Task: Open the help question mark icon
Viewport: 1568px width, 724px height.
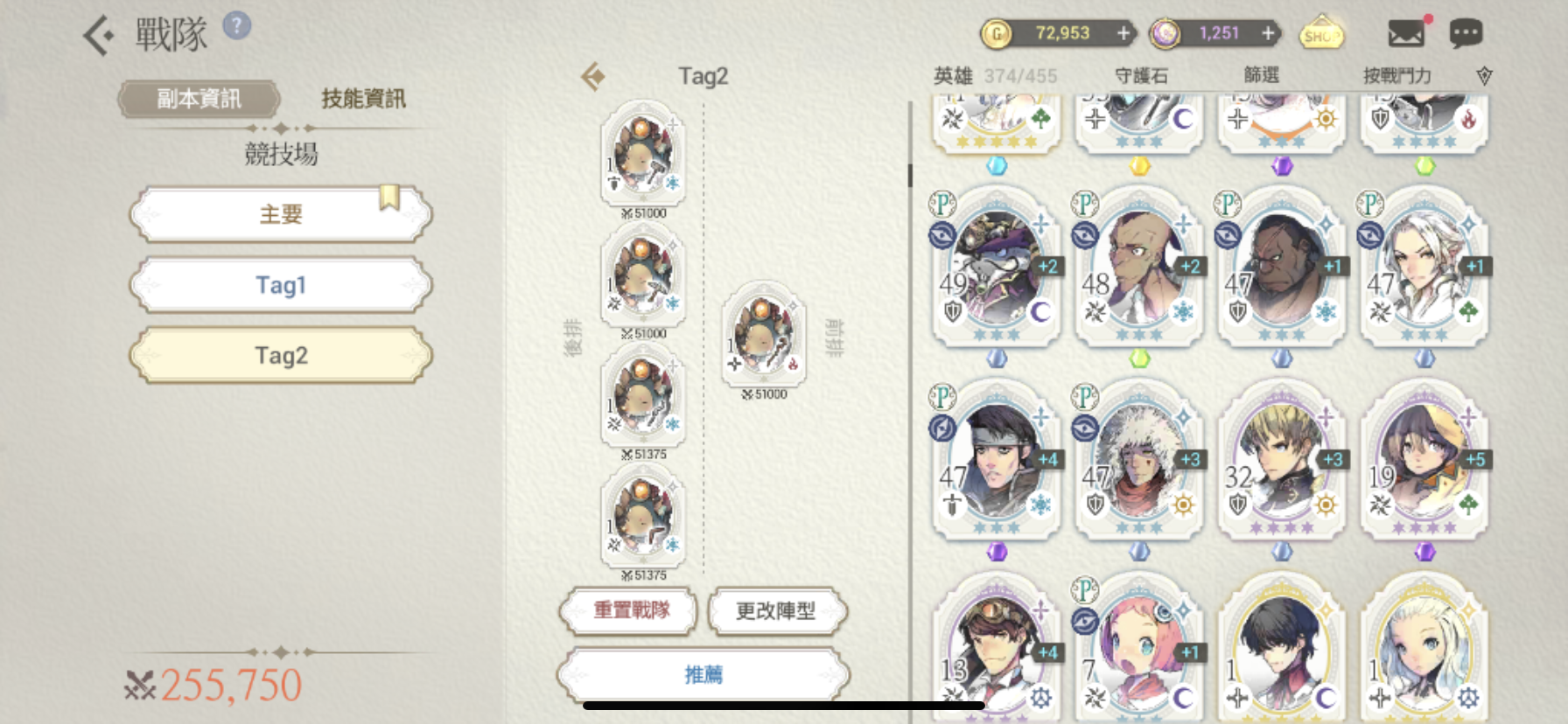Action: point(236,26)
